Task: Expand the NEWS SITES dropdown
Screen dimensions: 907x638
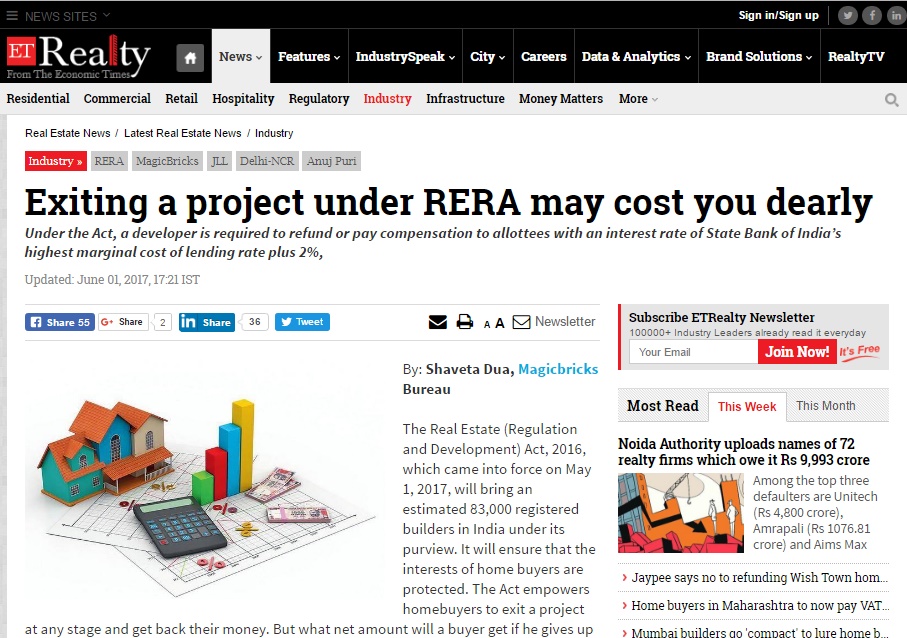Action: coord(67,16)
